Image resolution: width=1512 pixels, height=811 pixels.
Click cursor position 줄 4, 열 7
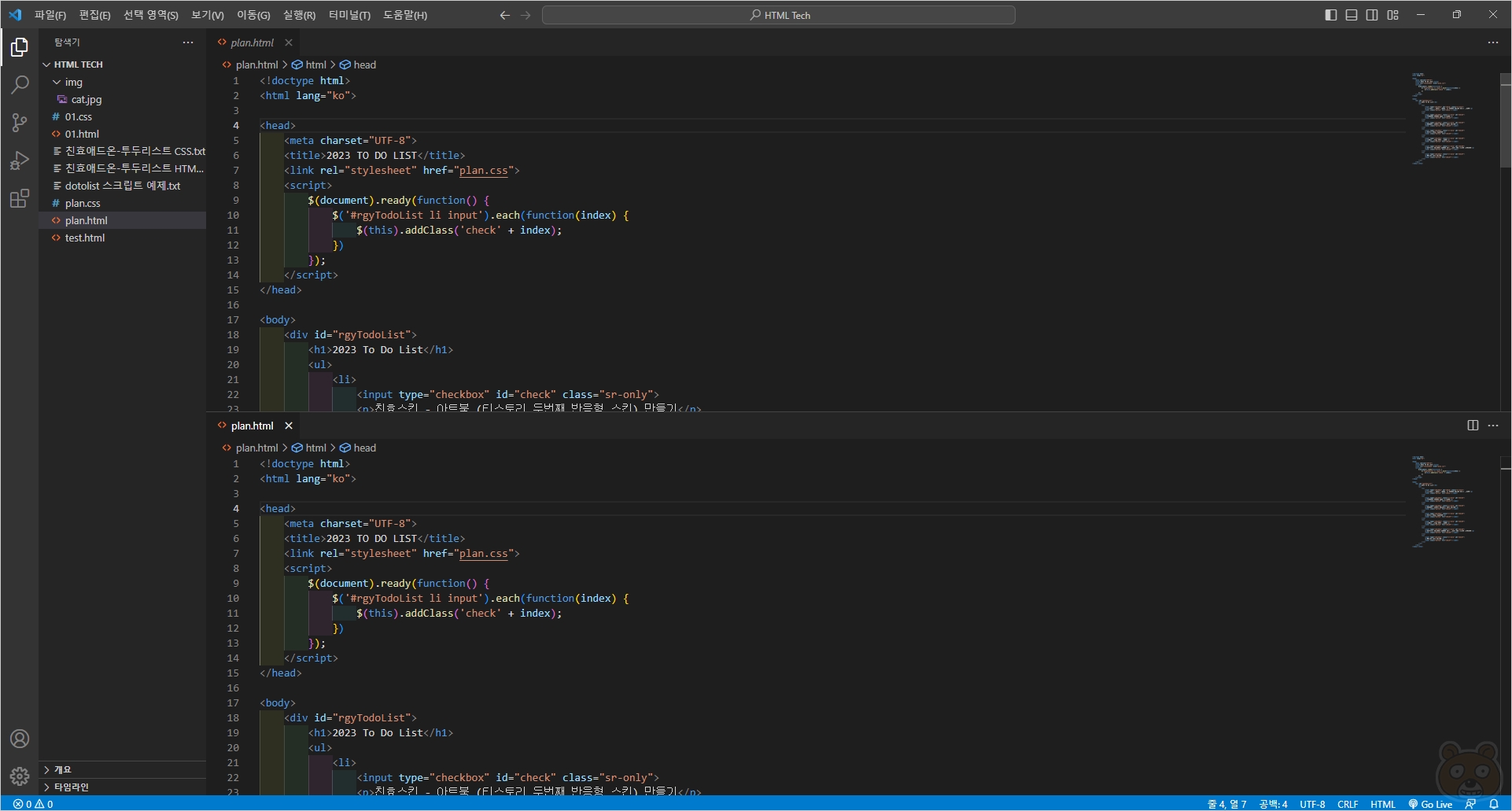[1227, 804]
